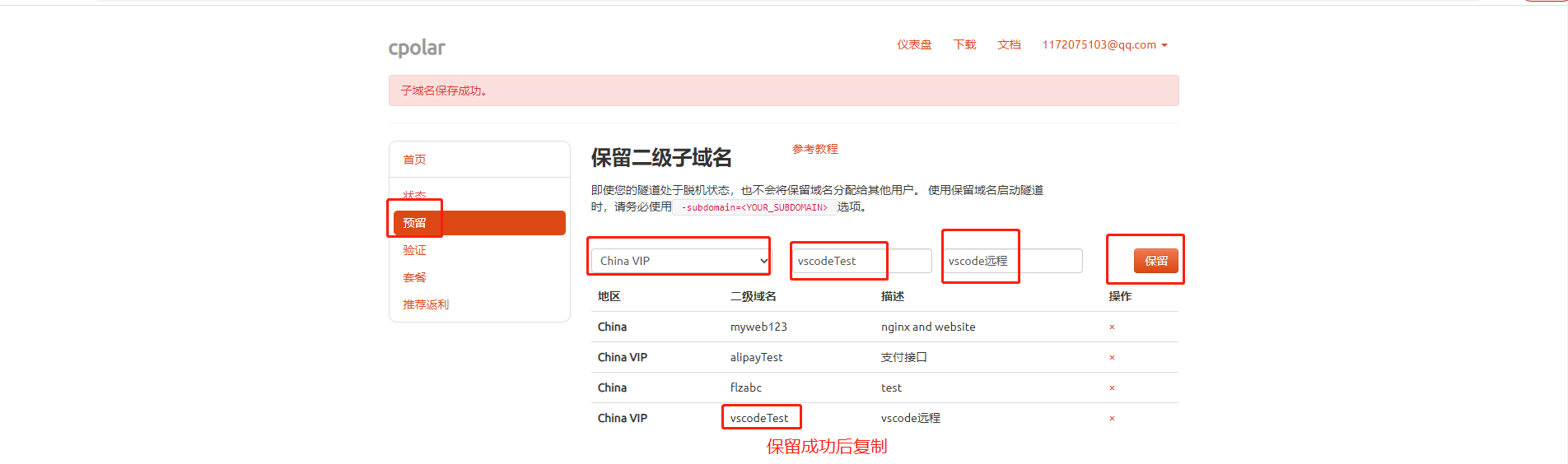Click the 子域名保存成功 alert message
This screenshot has width=1568, height=464.
click(783, 90)
